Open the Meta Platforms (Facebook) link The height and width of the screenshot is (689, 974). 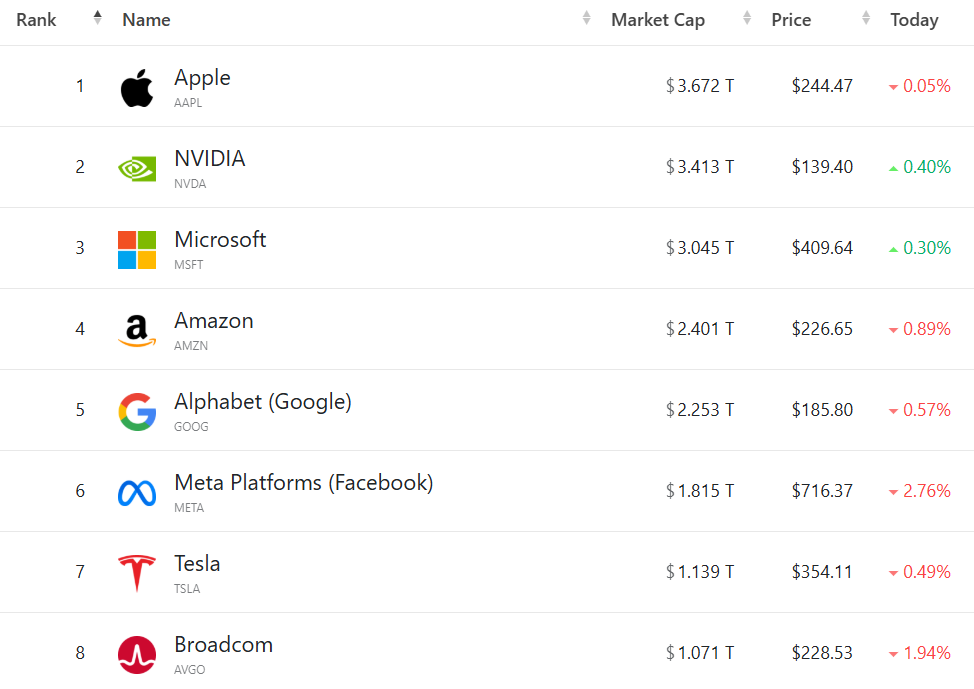(x=303, y=483)
